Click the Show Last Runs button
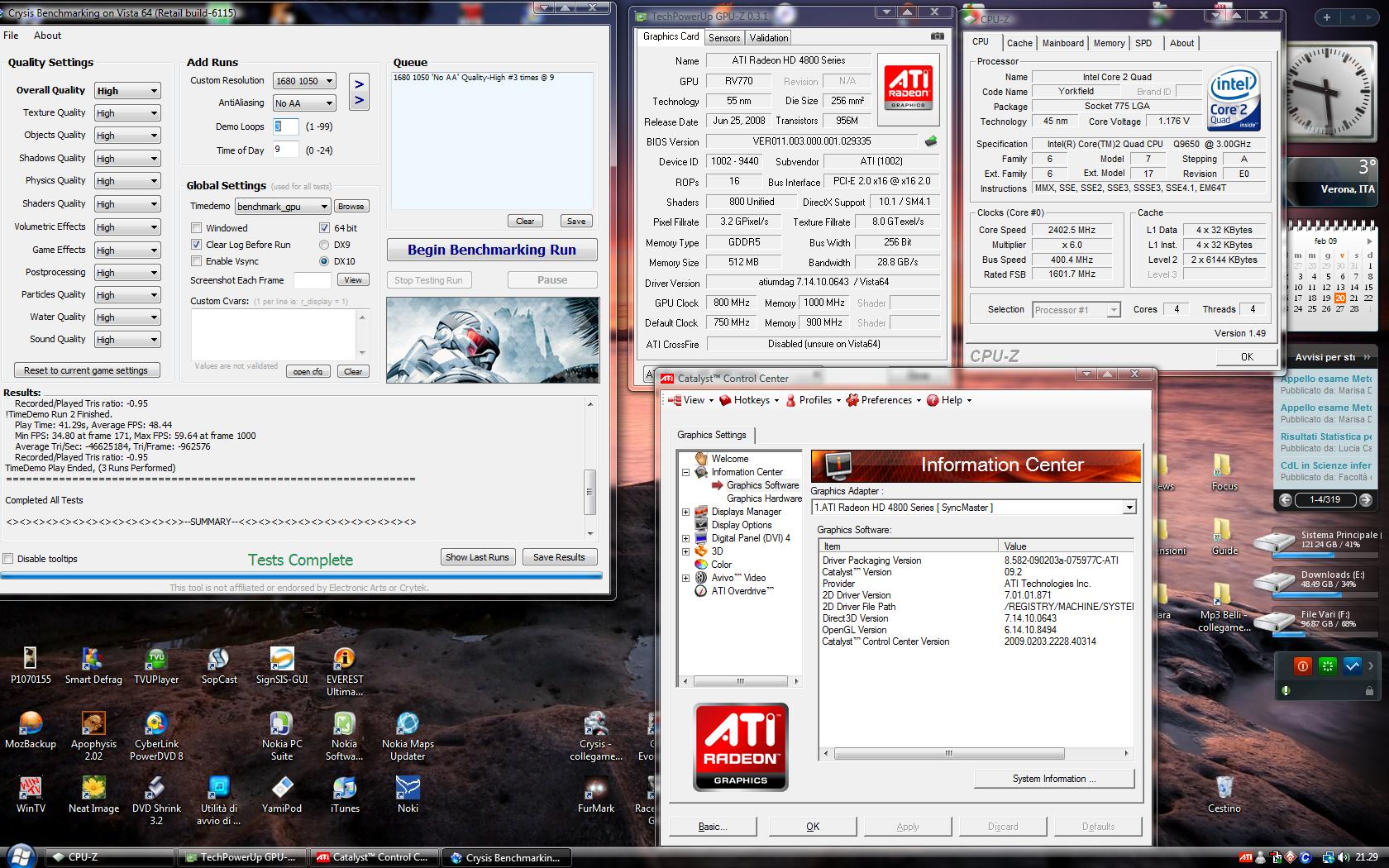Image resolution: width=1389 pixels, height=868 pixels. tap(477, 557)
